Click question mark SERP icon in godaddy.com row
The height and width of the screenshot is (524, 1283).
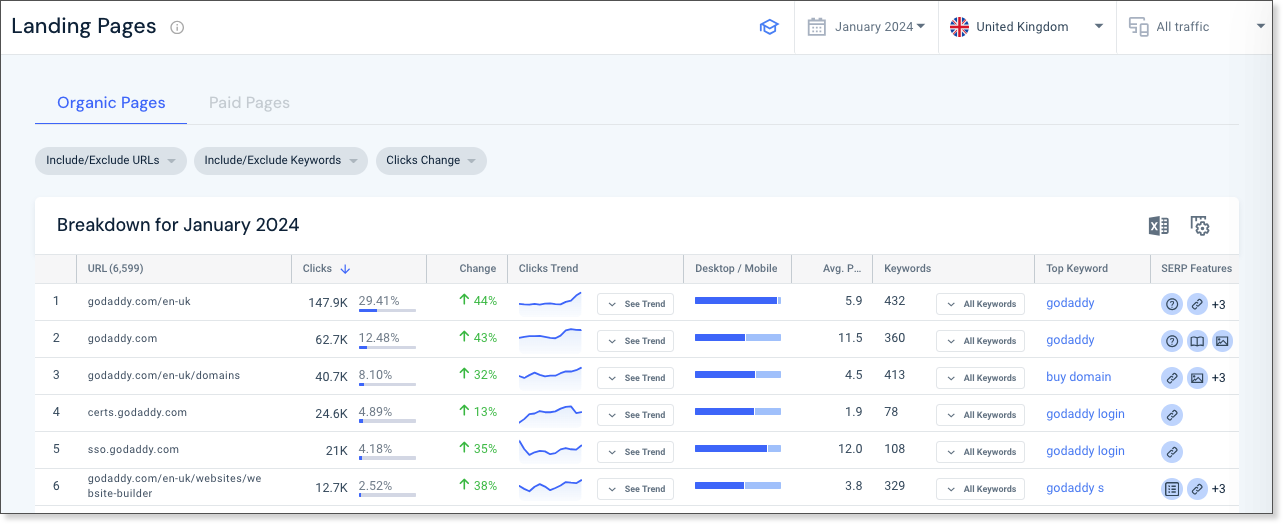[1172, 341]
